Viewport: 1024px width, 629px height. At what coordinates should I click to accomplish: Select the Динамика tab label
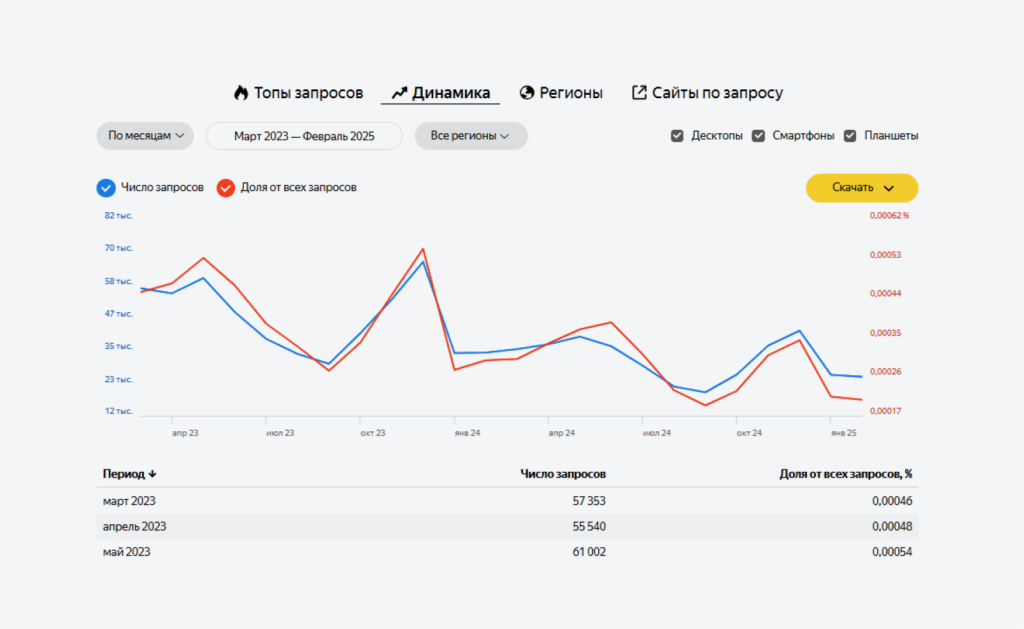point(451,93)
